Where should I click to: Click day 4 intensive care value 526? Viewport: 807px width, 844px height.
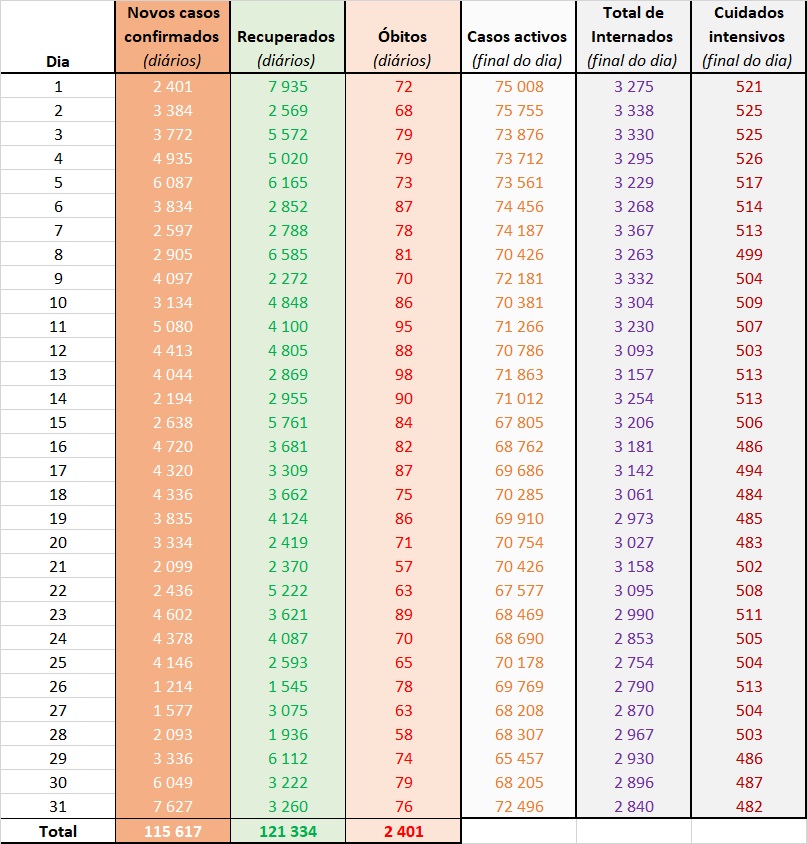[x=748, y=159]
